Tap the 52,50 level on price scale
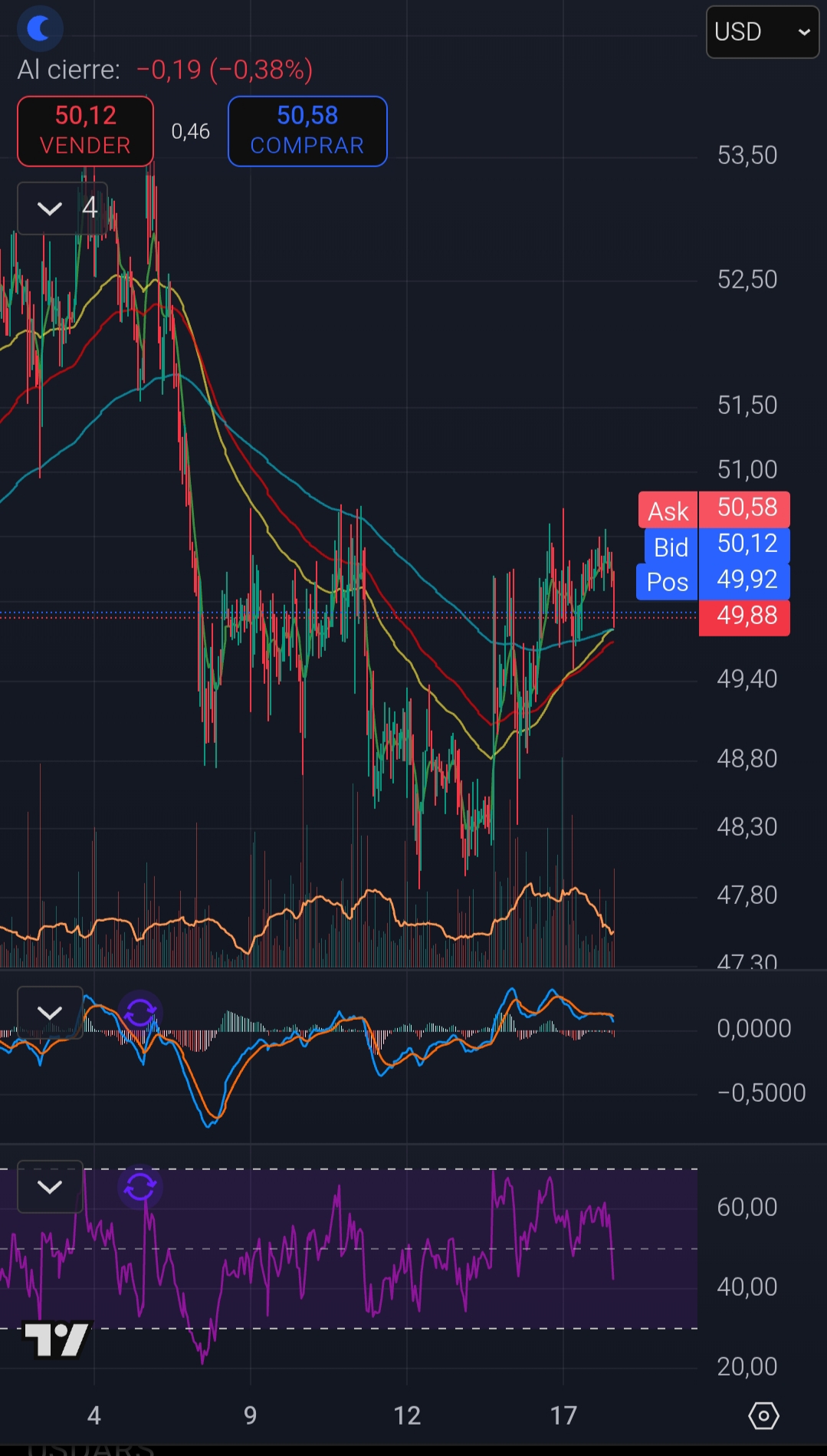 tap(747, 280)
